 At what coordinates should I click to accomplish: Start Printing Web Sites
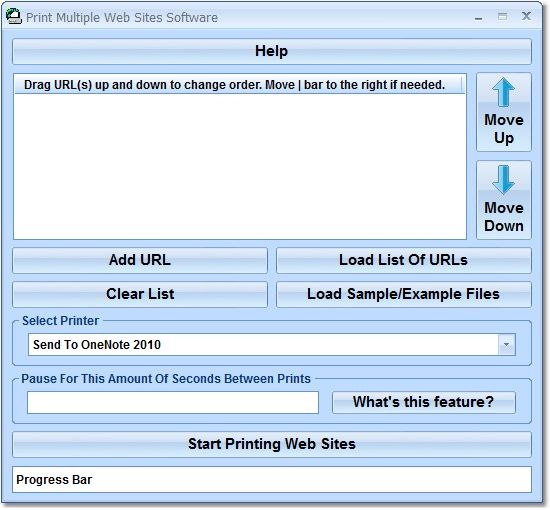click(272, 444)
